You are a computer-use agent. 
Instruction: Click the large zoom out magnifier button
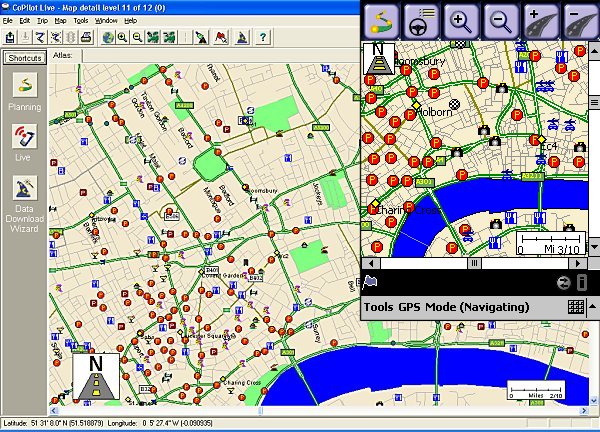click(501, 21)
